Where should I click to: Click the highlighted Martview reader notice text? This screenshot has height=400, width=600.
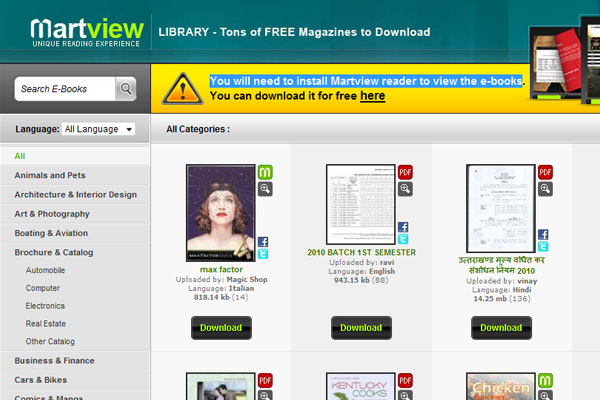[366, 81]
